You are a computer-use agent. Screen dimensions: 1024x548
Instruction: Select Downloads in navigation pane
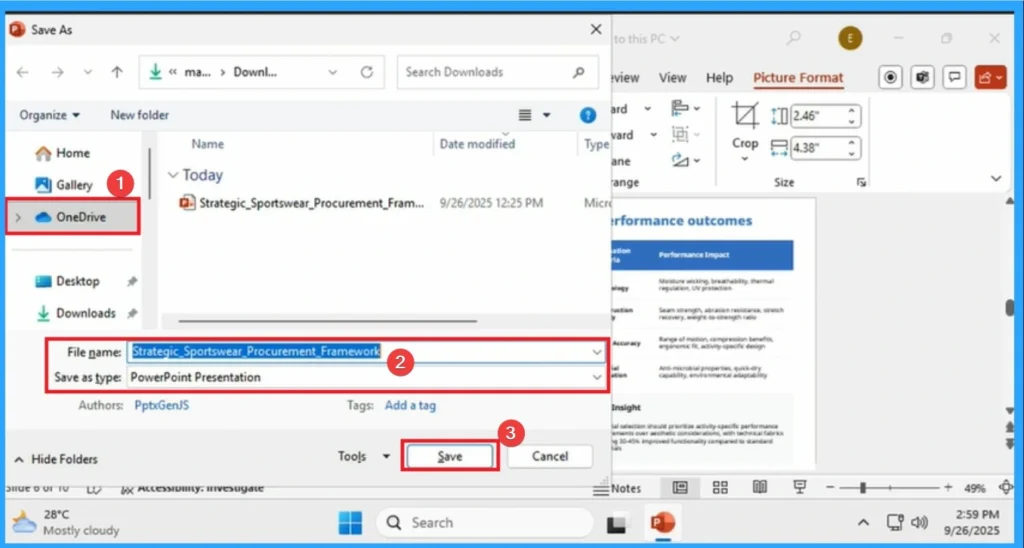coord(76,313)
